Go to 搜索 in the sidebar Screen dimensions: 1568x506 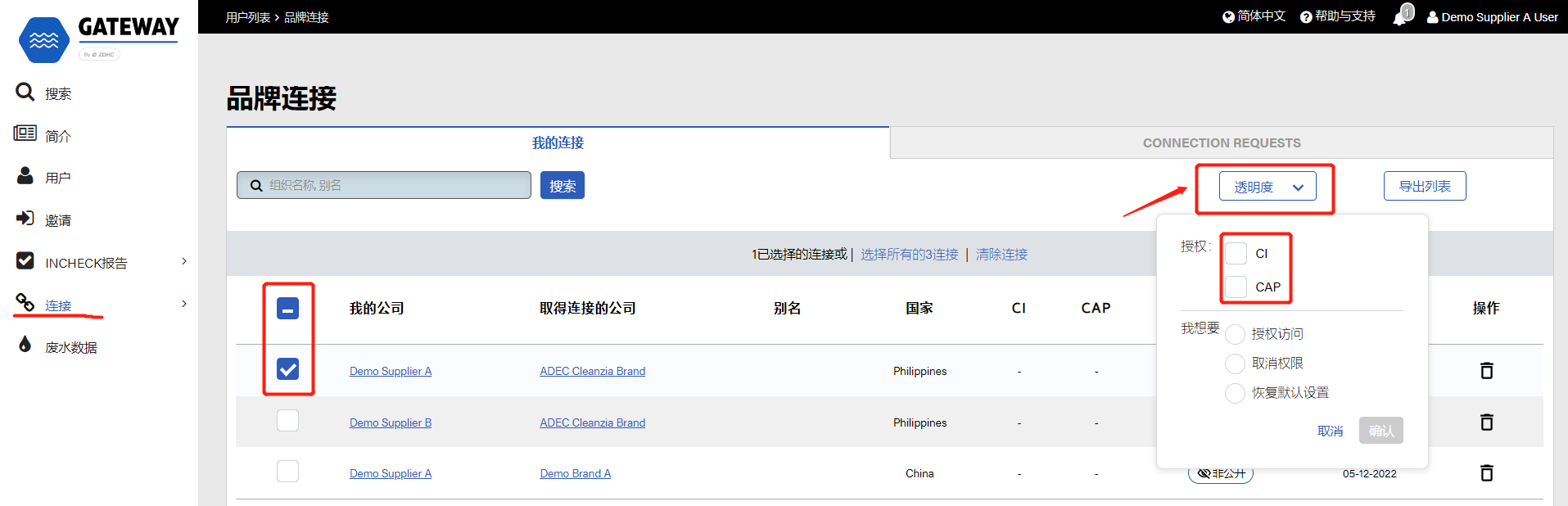(58, 93)
